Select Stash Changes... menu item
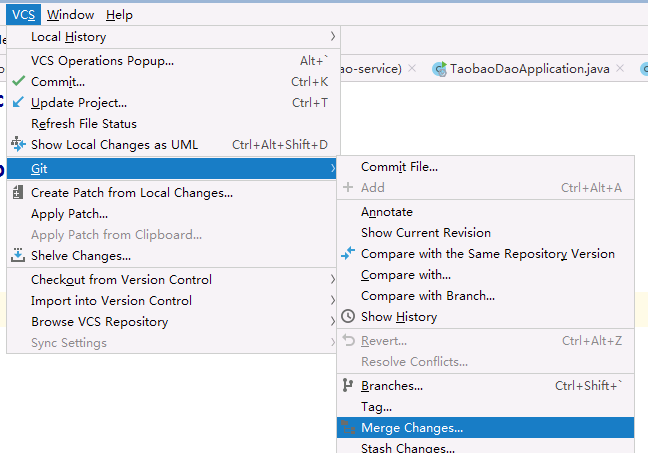Image resolution: width=648 pixels, height=453 pixels. [486, 446]
